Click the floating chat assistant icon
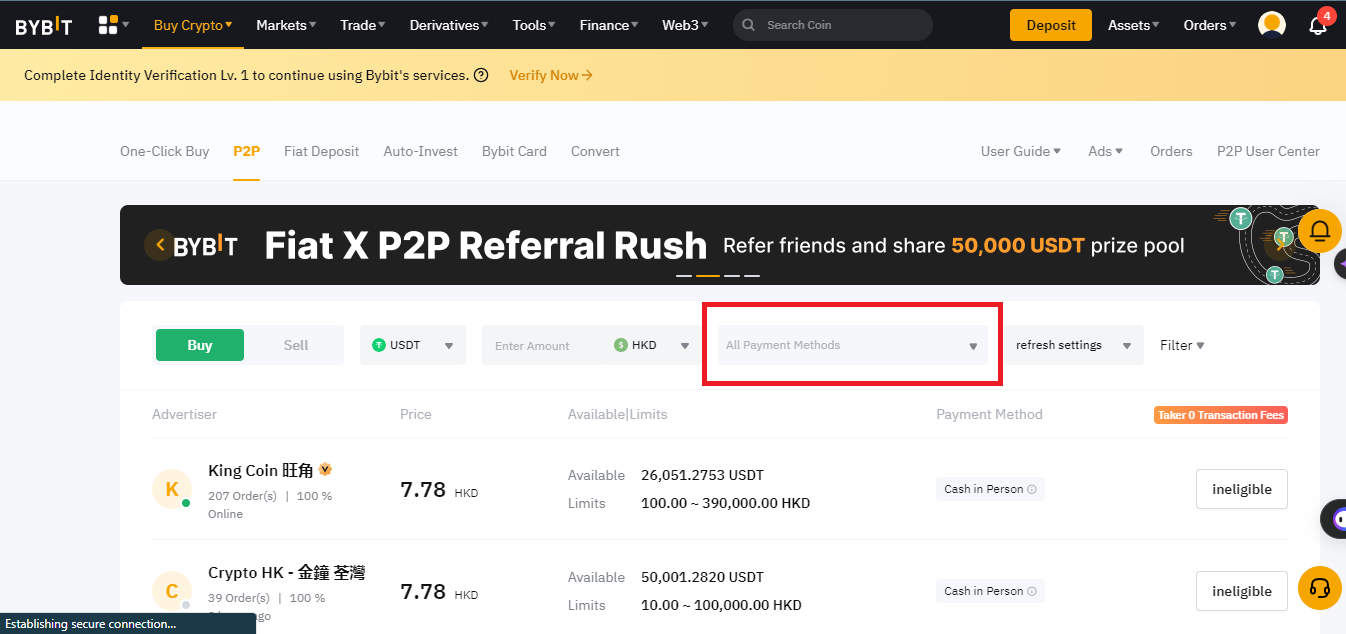The image size is (1346, 634). [x=1335, y=519]
